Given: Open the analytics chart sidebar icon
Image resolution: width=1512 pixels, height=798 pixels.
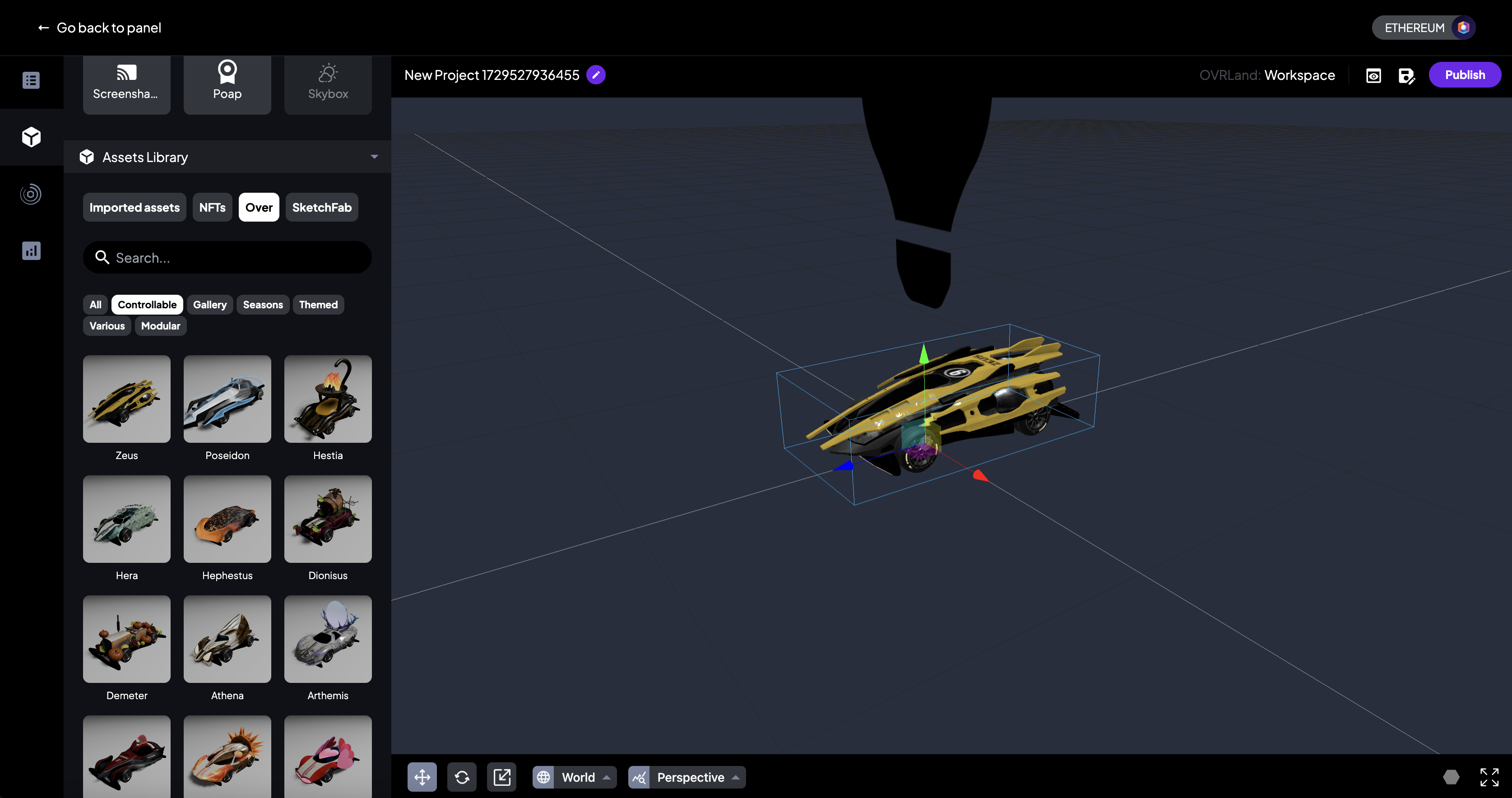Looking at the screenshot, I should point(31,251).
